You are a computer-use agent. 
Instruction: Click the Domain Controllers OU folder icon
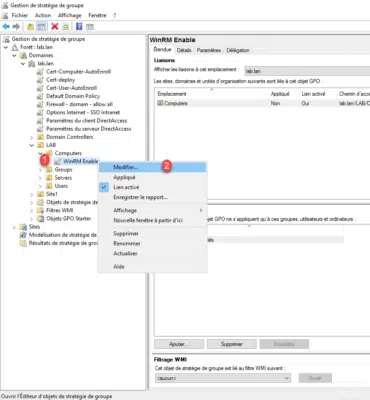coord(40,137)
